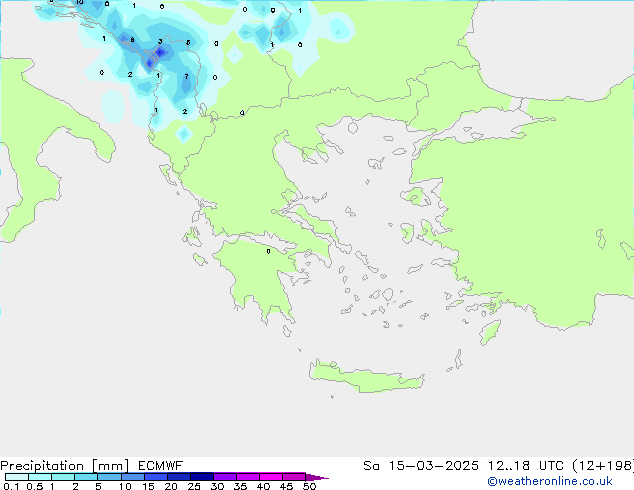This screenshot has height=490, width=634.
Task: Click the darkest blue precipitation cell on map
Action: point(160,52)
